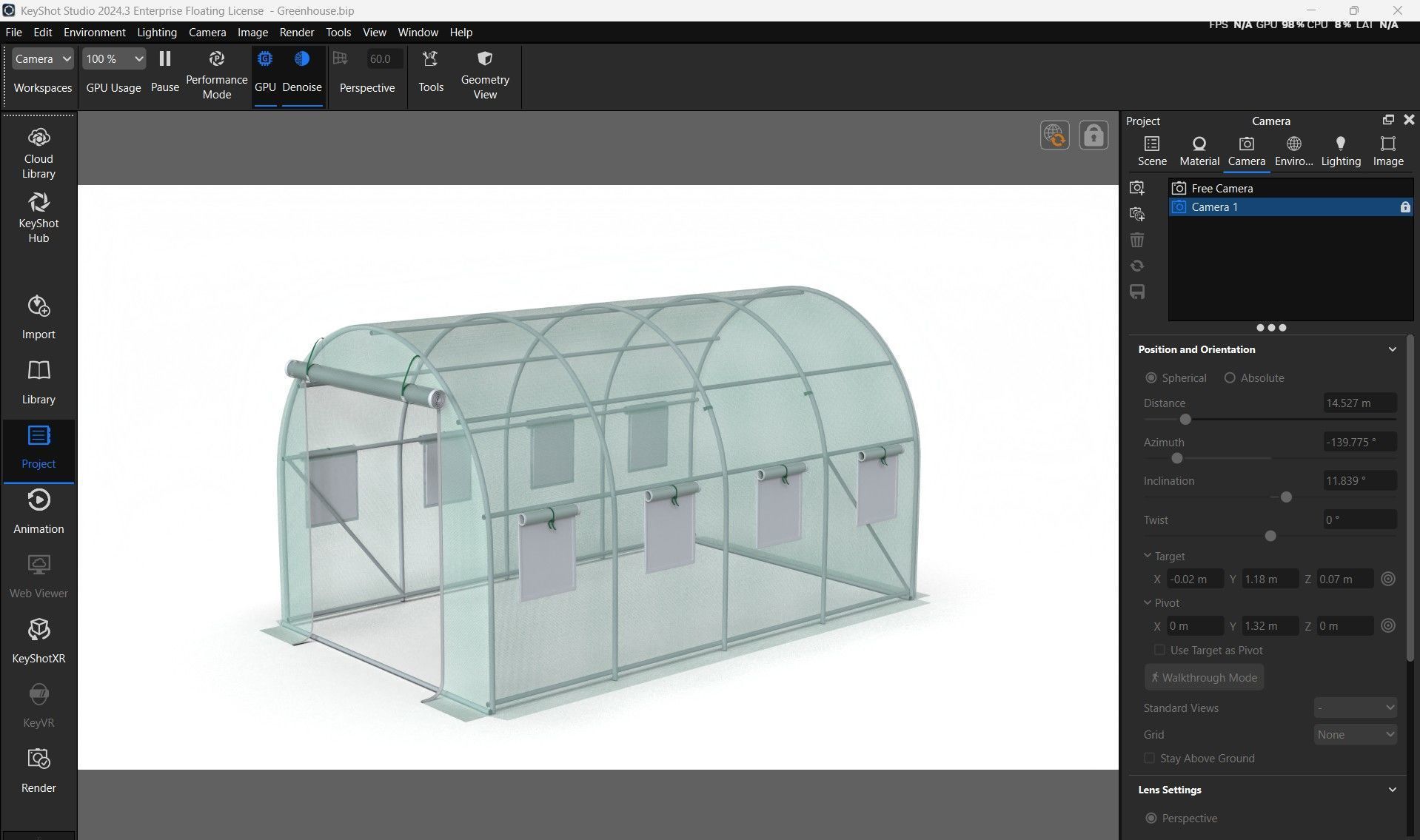Click the Twist slider handle
Image resolution: width=1420 pixels, height=840 pixels.
pyautogui.click(x=1270, y=536)
